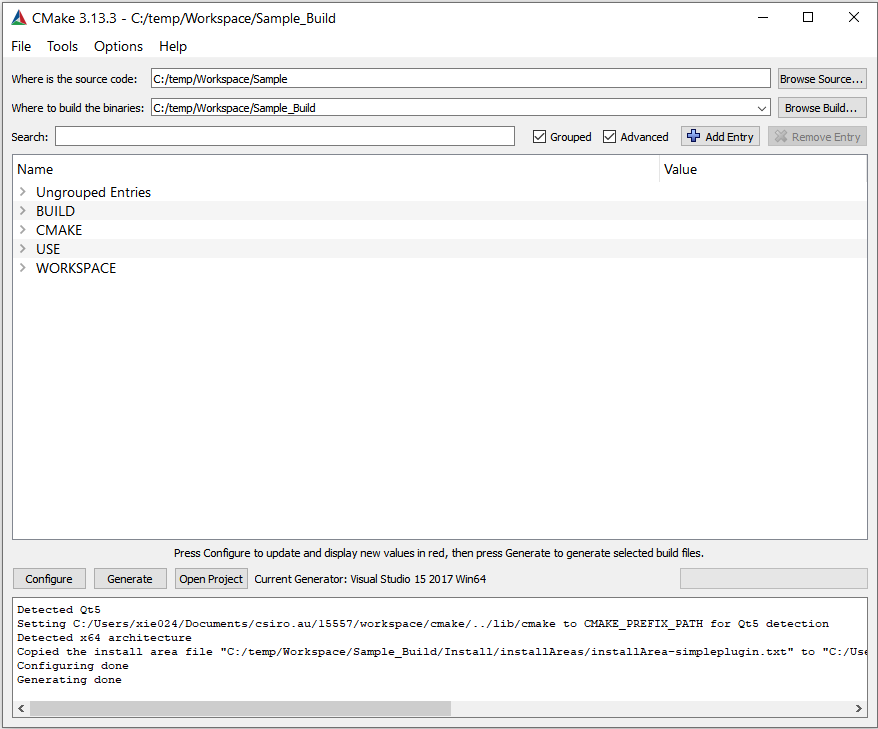Click the Browse Build button

pyautogui.click(x=822, y=108)
